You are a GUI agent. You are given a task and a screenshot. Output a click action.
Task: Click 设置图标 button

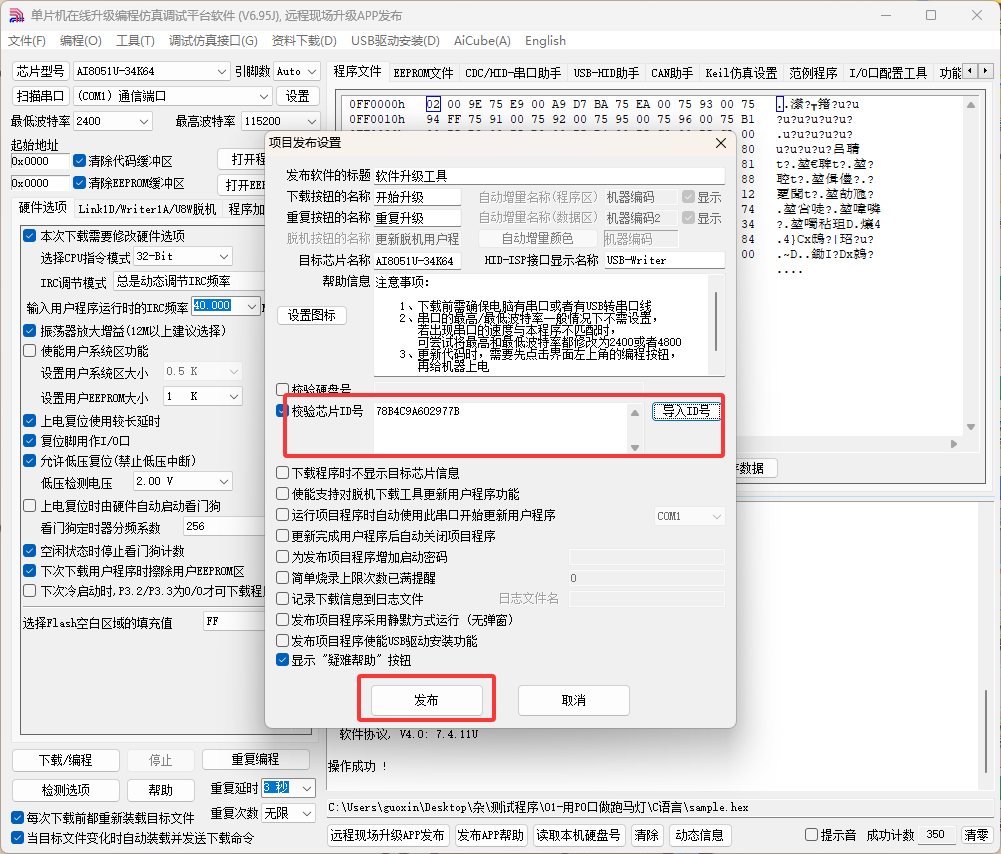pyautogui.click(x=312, y=315)
